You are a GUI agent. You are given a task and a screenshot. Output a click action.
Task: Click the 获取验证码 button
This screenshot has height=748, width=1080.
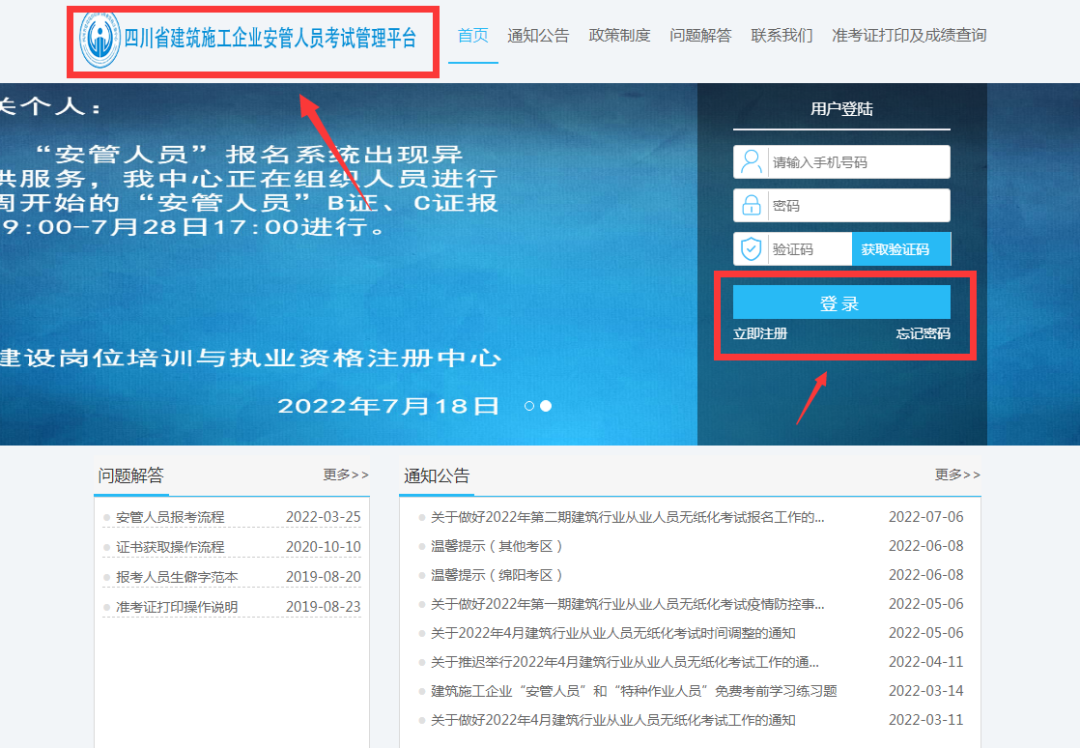tap(895, 249)
